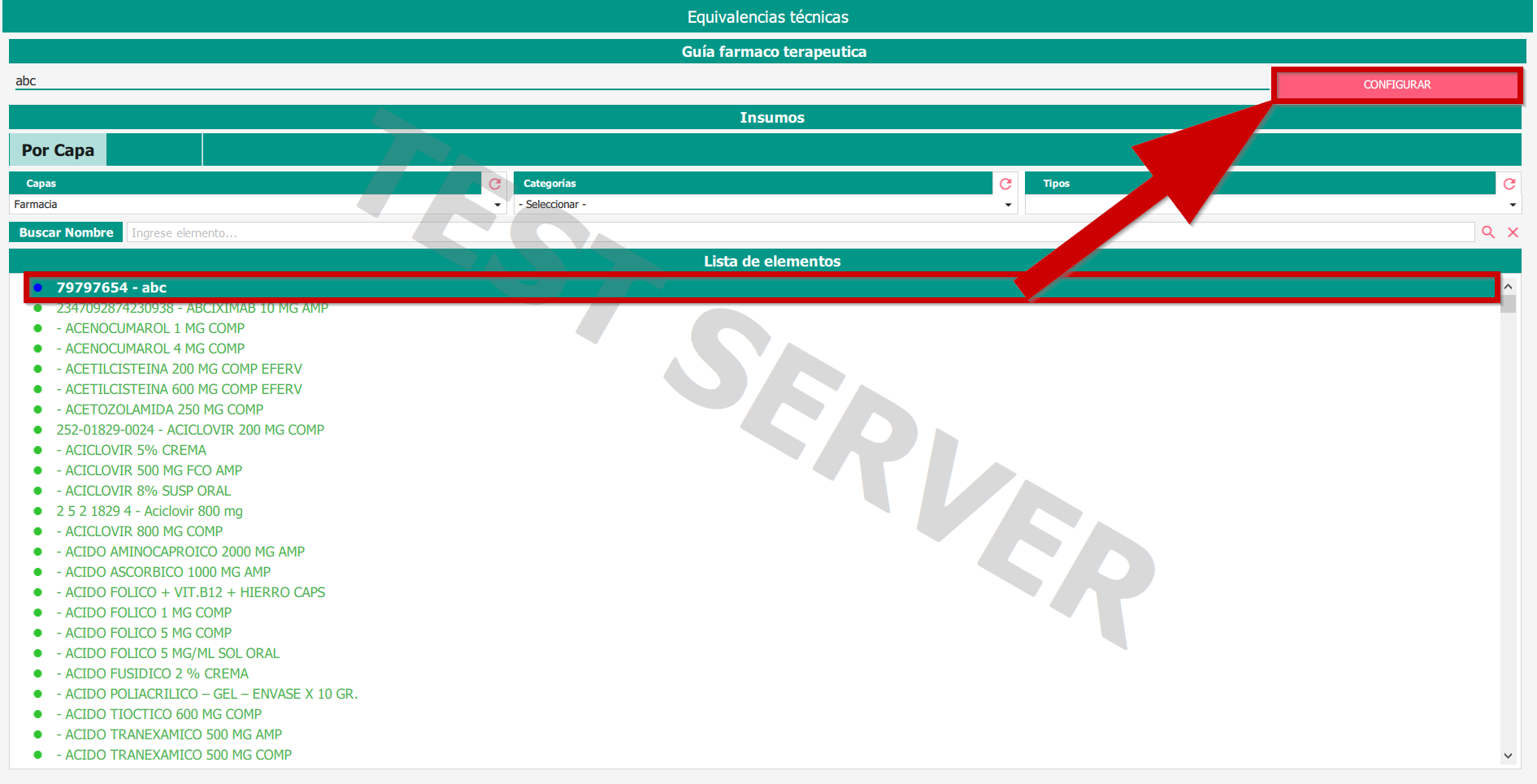
Task: Refresh the Categorías filter
Action: tap(1005, 184)
